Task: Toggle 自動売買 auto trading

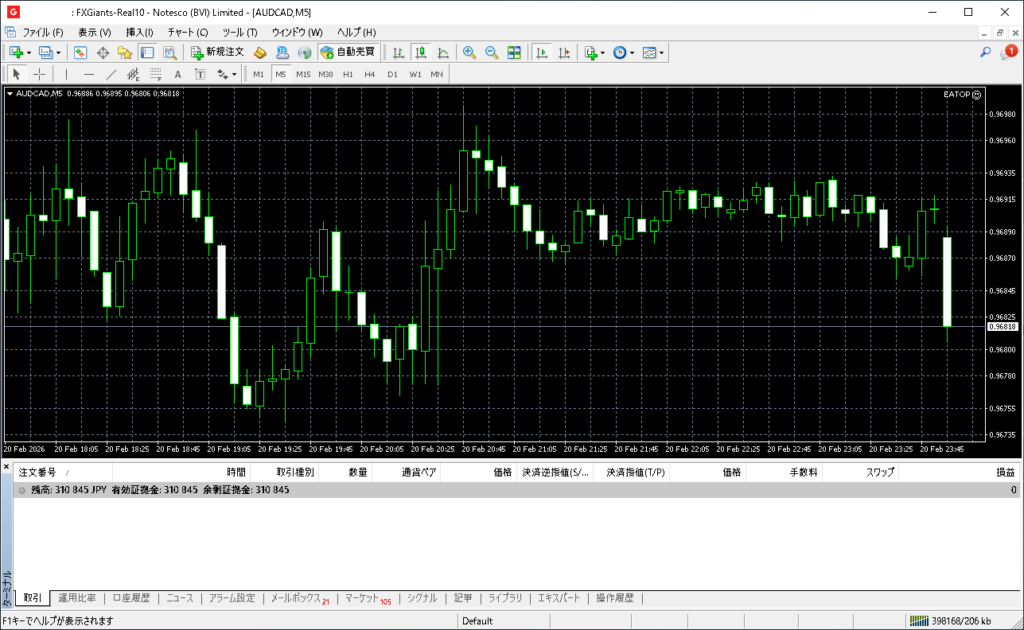Action: click(x=347, y=52)
